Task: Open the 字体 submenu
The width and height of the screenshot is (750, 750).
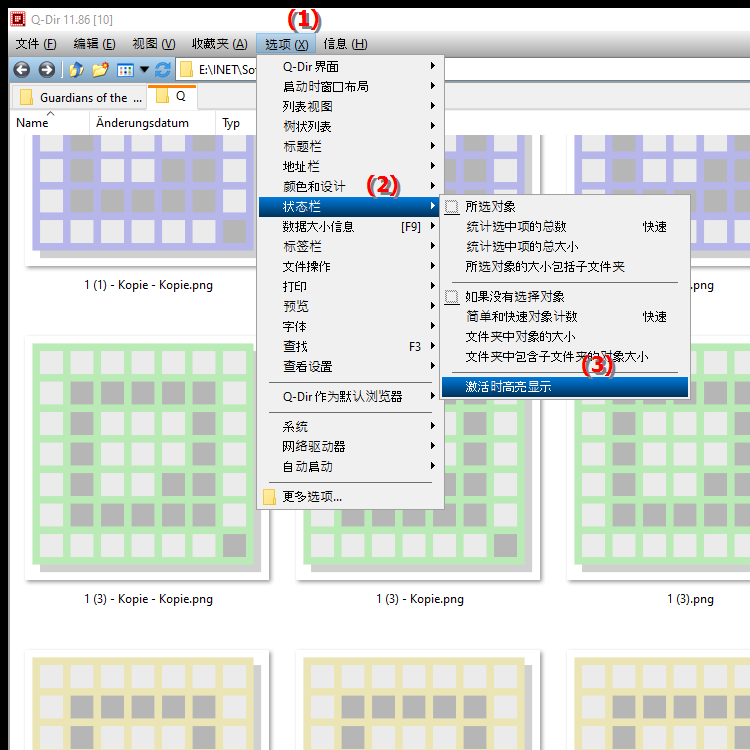Action: click(x=351, y=326)
